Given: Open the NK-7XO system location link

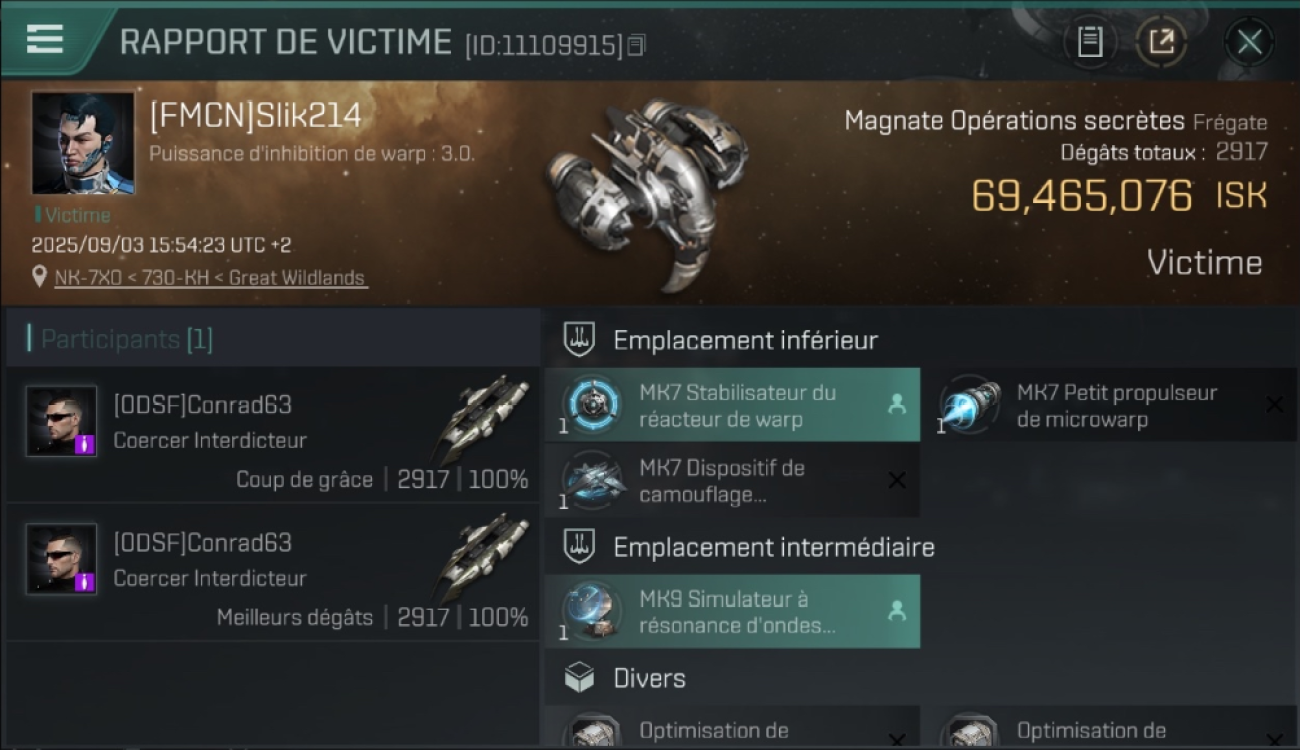Looking at the screenshot, I should pyautogui.click(x=211, y=278).
